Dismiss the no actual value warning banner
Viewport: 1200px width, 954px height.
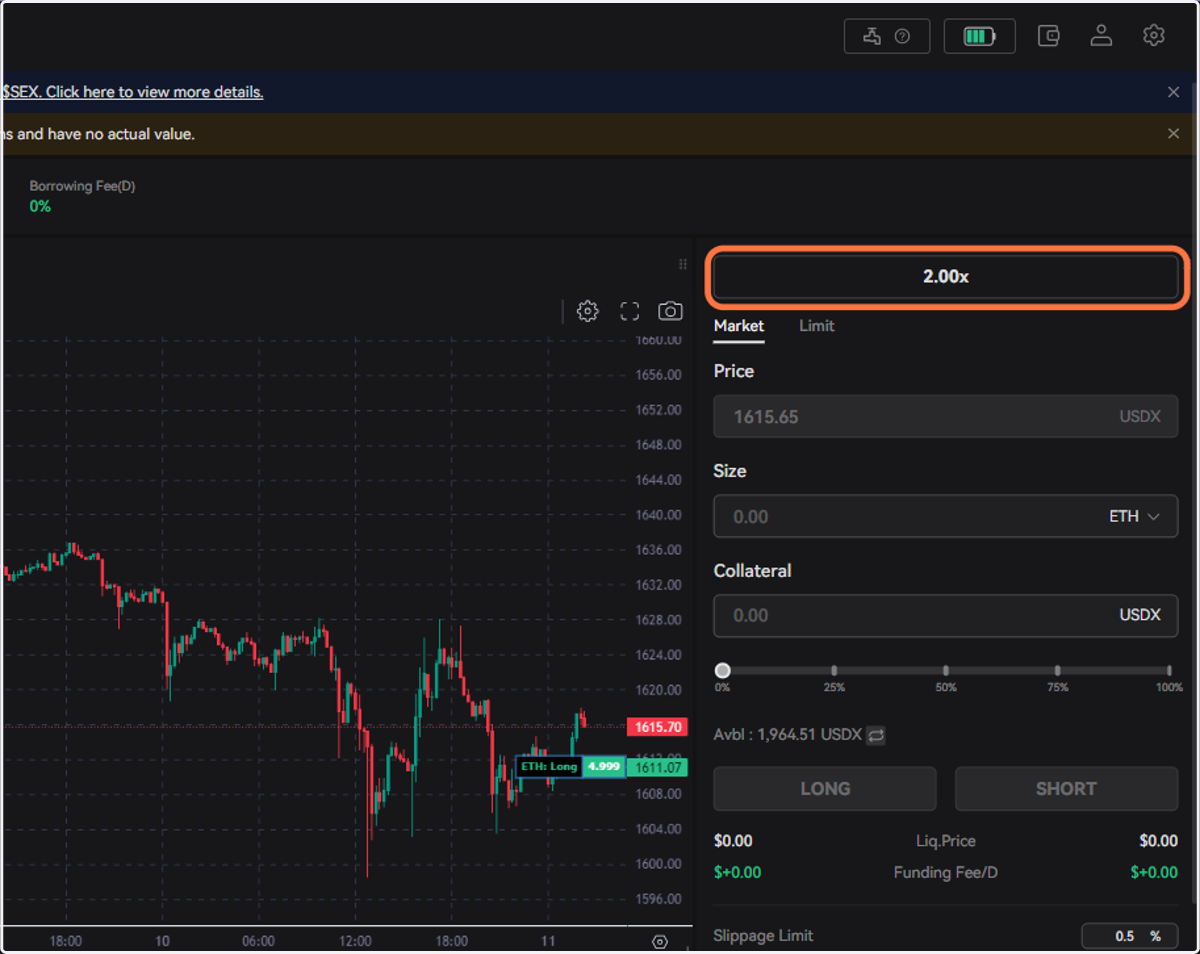click(1174, 134)
